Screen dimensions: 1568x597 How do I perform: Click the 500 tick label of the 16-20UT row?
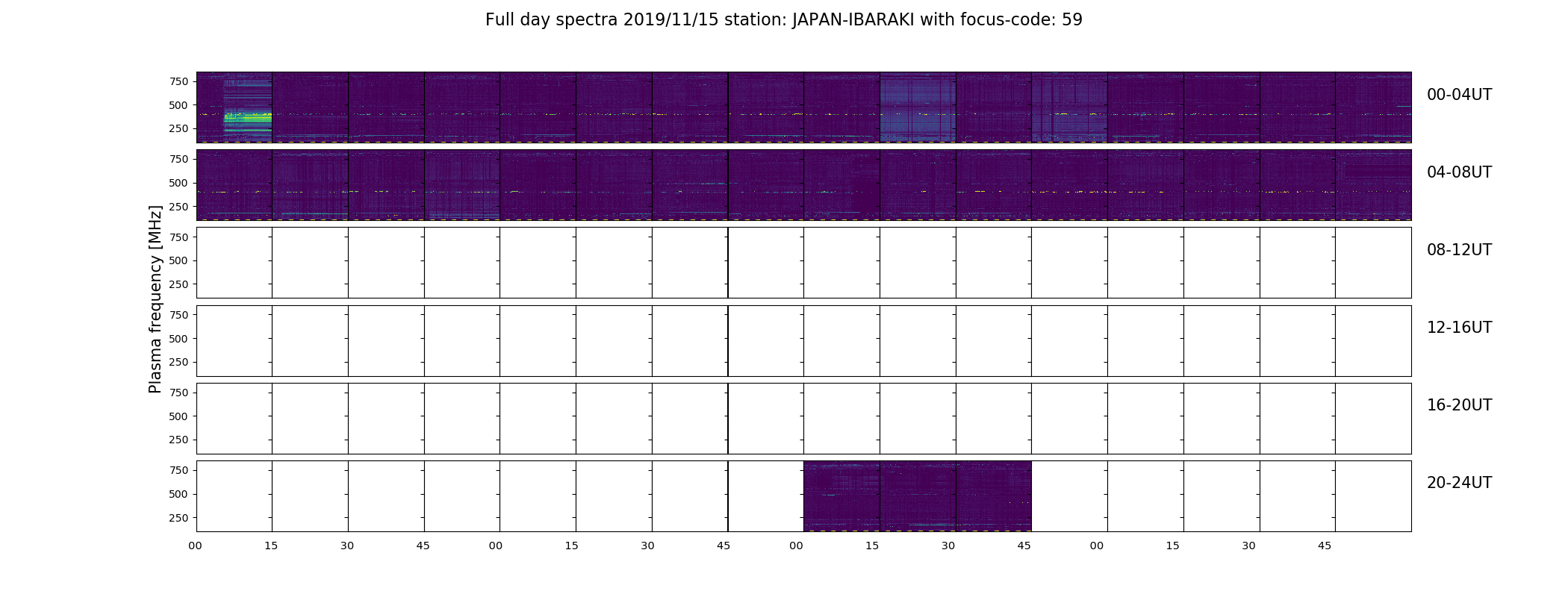(x=178, y=416)
